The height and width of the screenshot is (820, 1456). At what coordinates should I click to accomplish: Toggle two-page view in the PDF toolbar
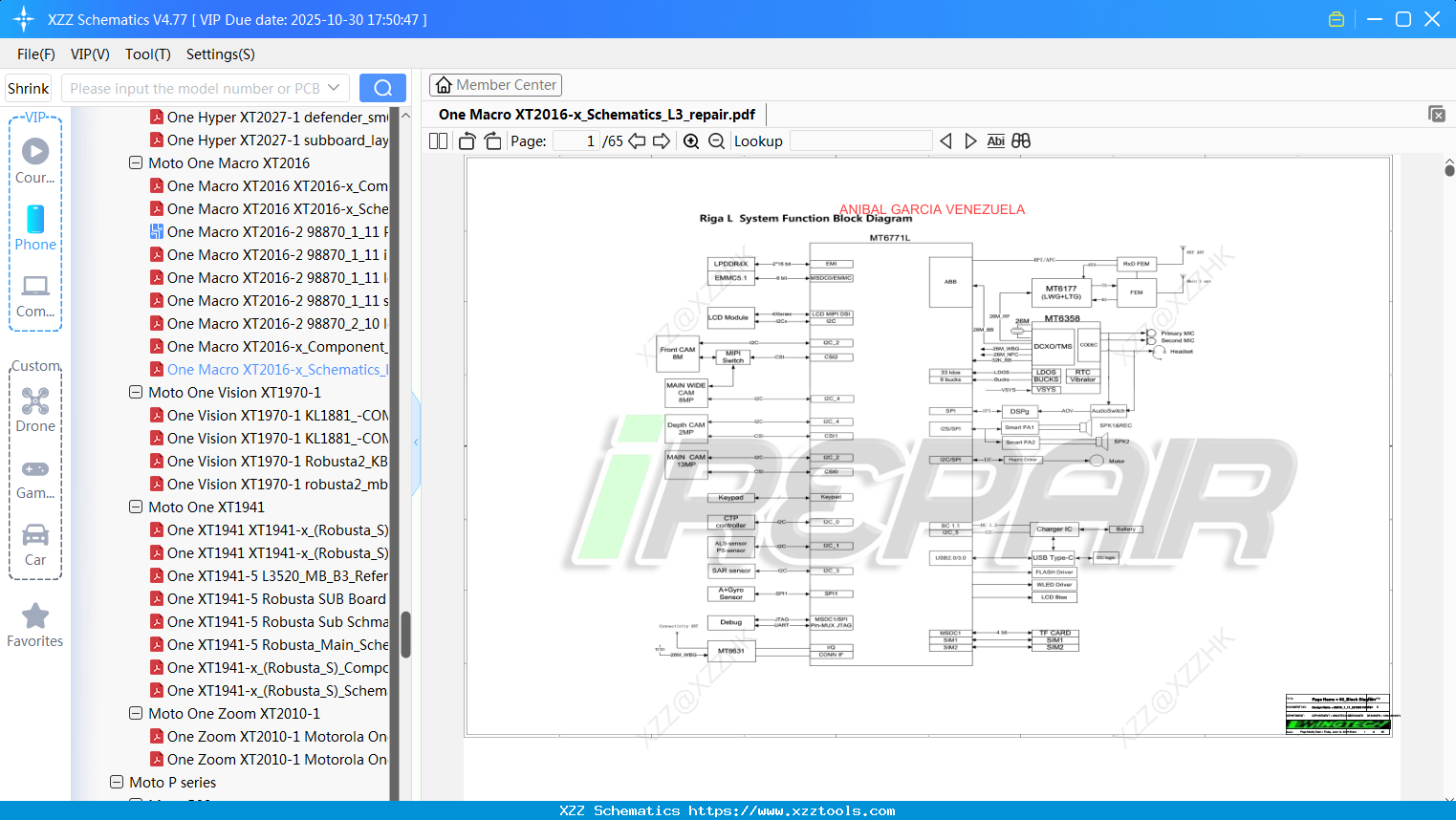click(x=437, y=140)
